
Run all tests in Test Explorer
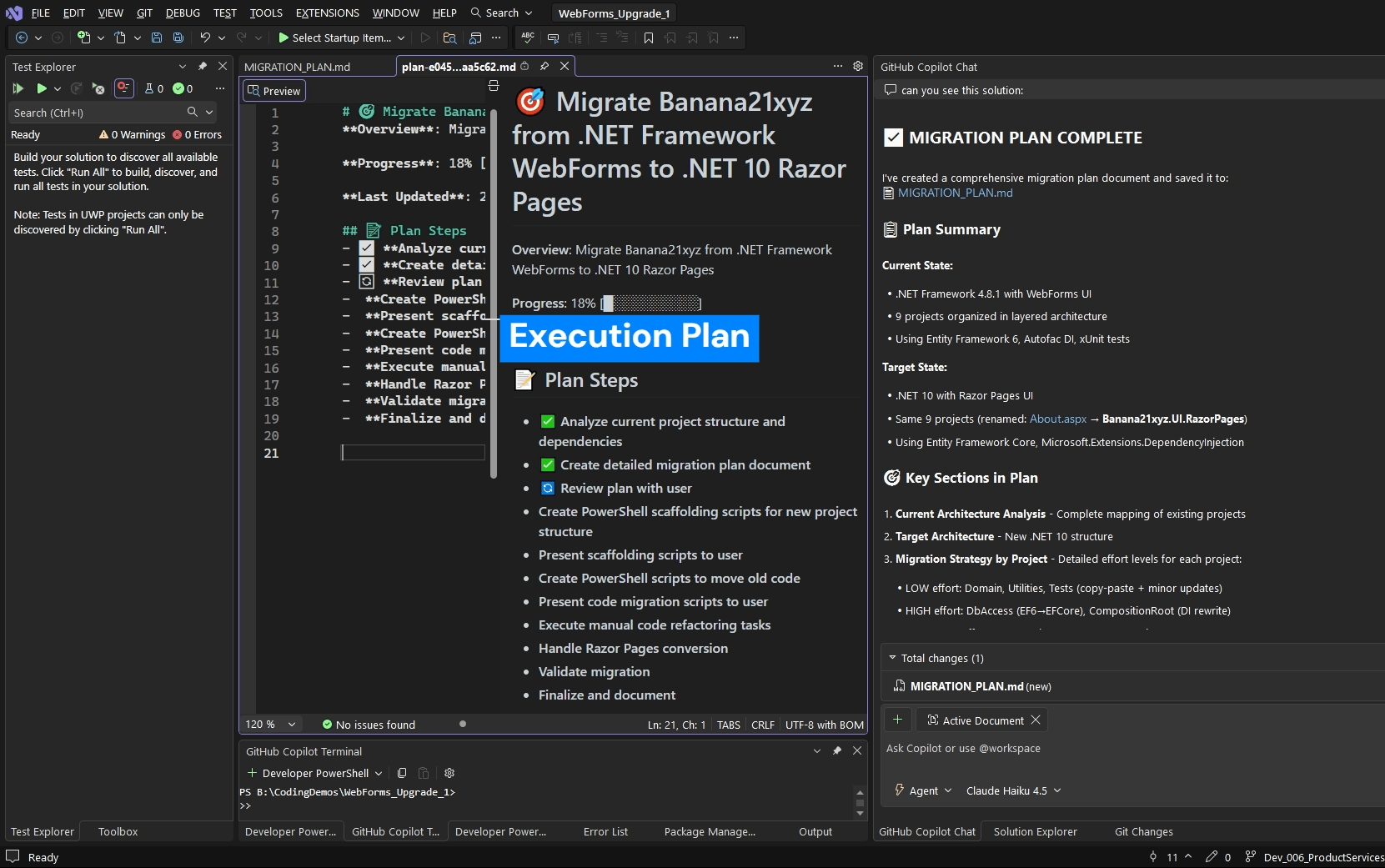18,88
